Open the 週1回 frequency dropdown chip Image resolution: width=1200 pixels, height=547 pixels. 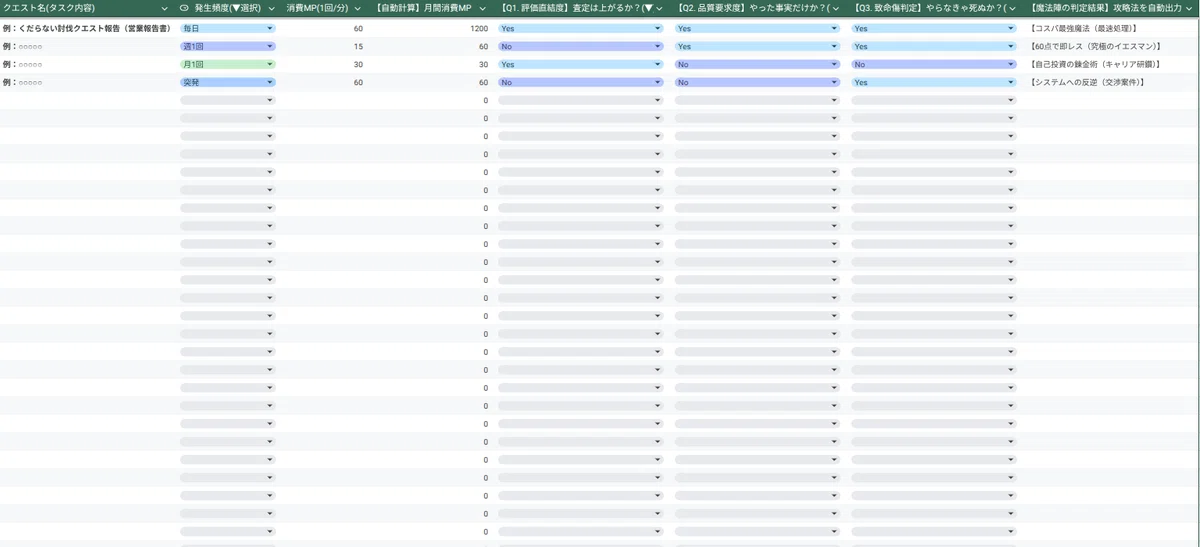pyautogui.click(x=228, y=46)
